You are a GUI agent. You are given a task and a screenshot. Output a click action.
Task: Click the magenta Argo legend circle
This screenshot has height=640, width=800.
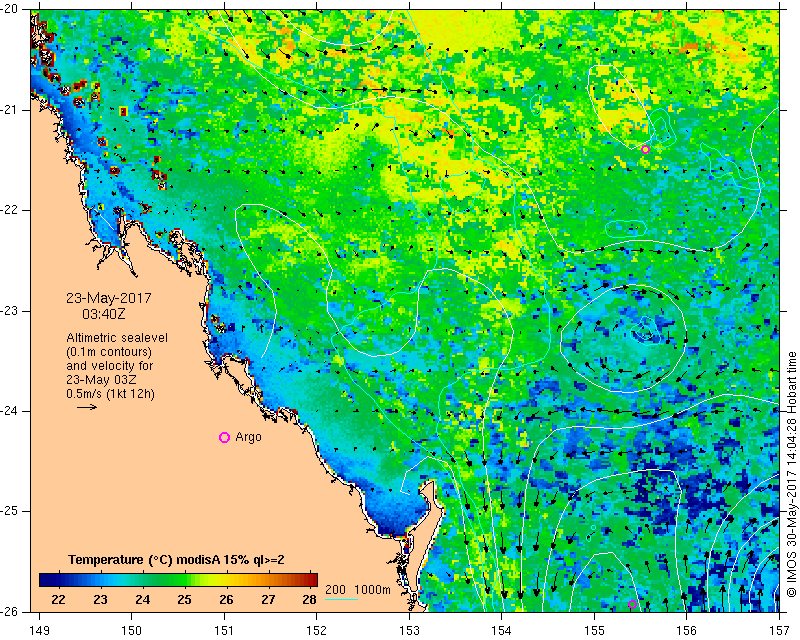224,437
